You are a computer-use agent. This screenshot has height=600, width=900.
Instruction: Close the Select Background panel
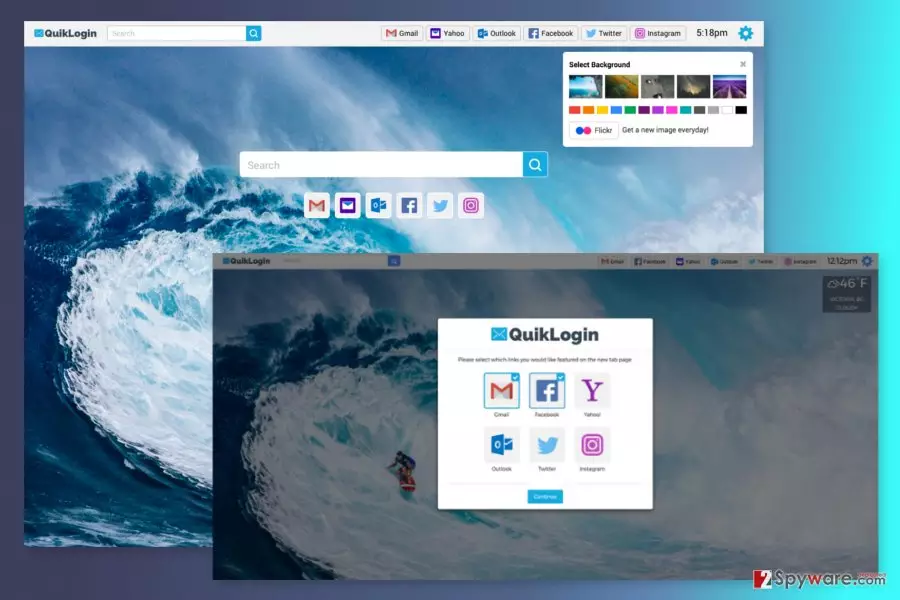(743, 64)
